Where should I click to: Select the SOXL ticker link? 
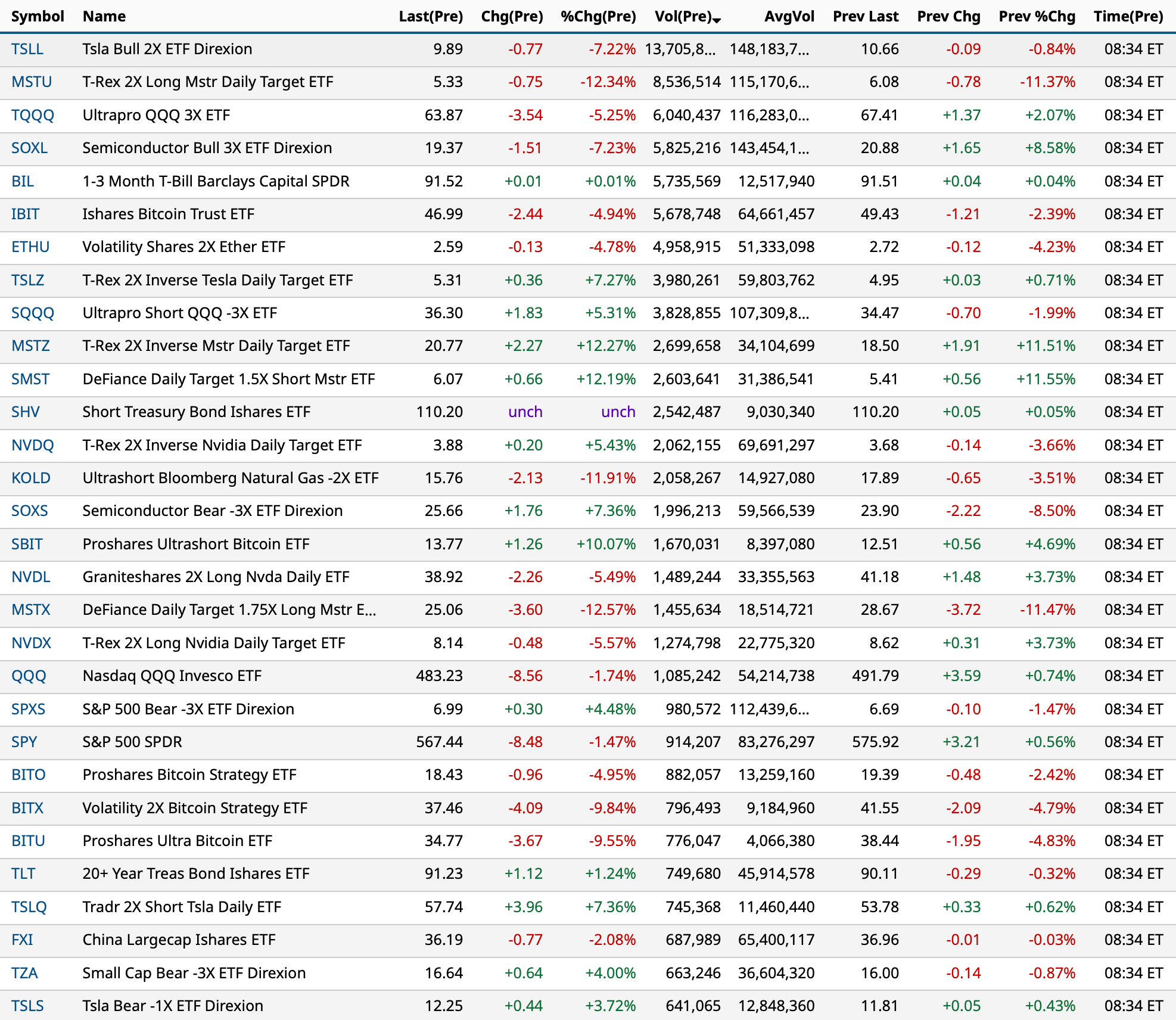point(30,148)
